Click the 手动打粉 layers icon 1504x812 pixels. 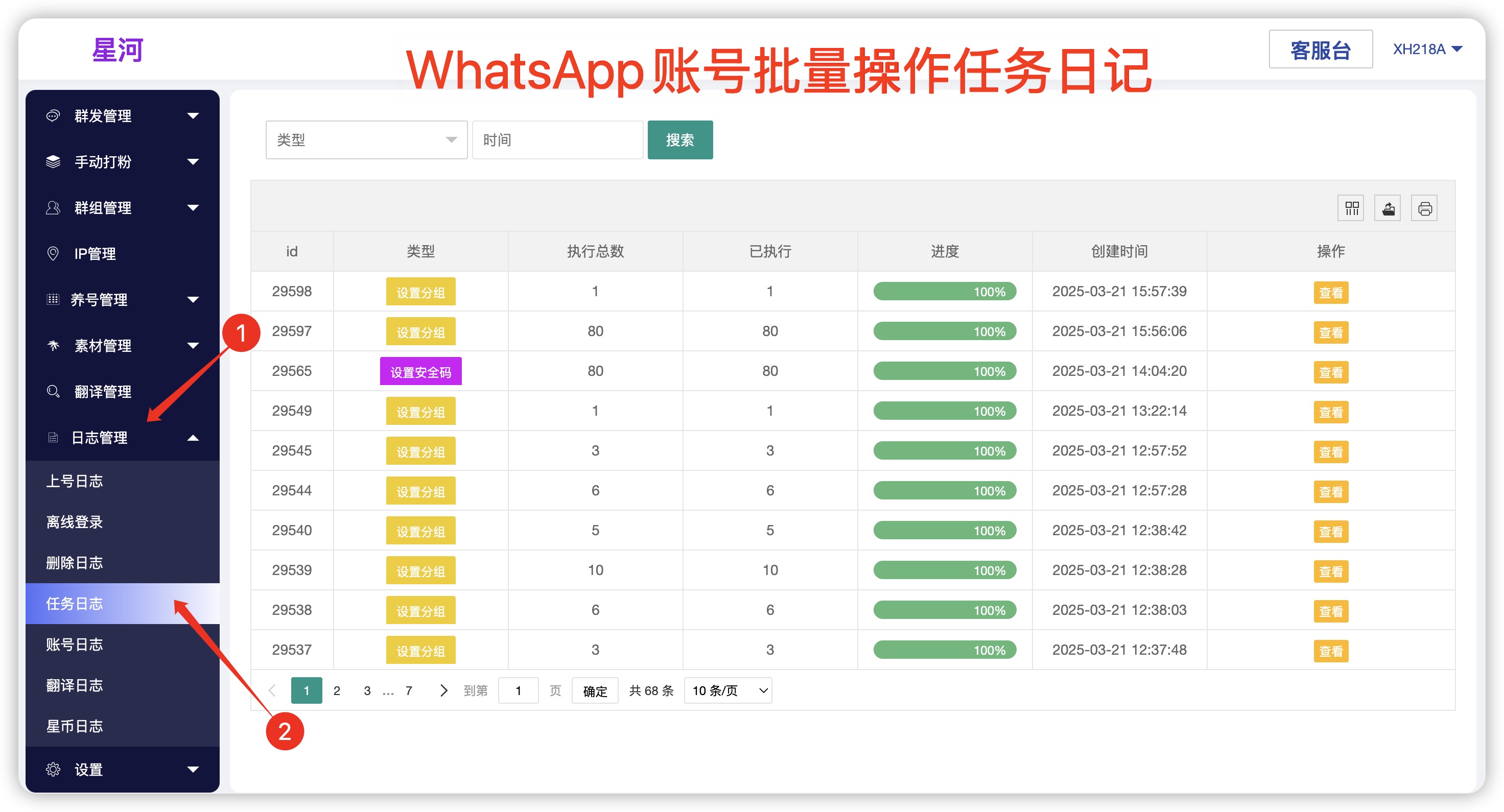(53, 162)
